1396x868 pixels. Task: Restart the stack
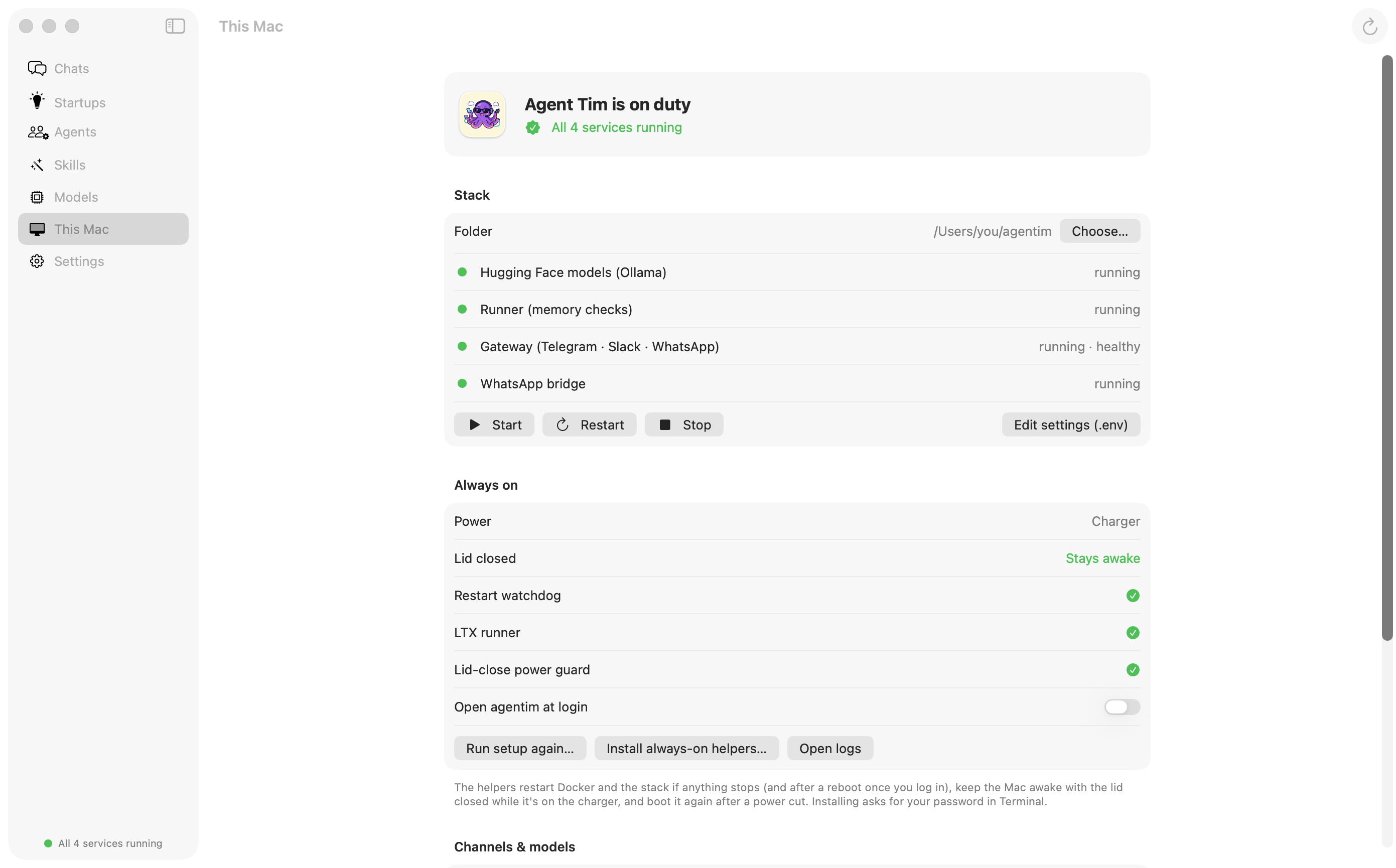(590, 425)
